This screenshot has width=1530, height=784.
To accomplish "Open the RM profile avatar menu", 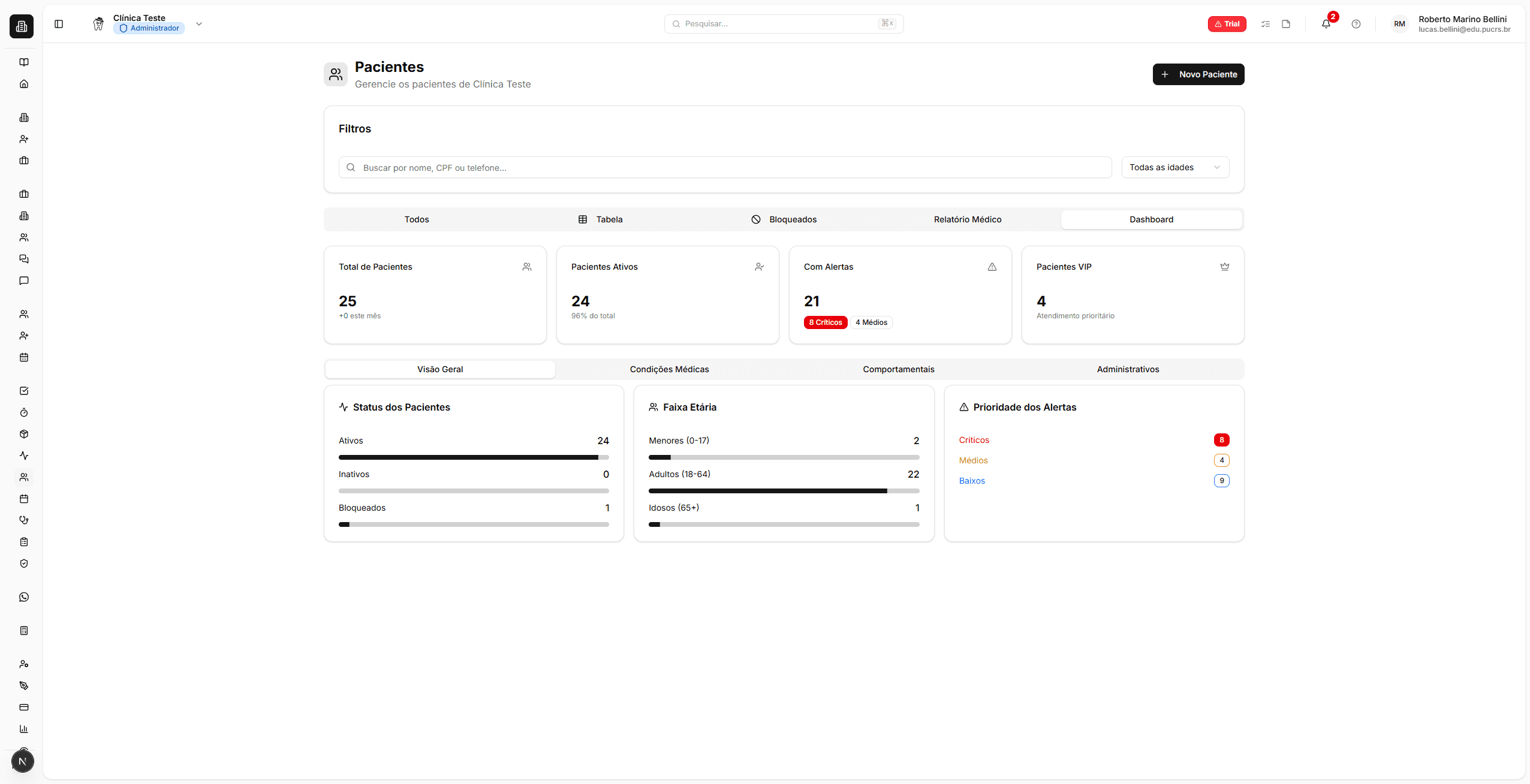I will 1399,24.
